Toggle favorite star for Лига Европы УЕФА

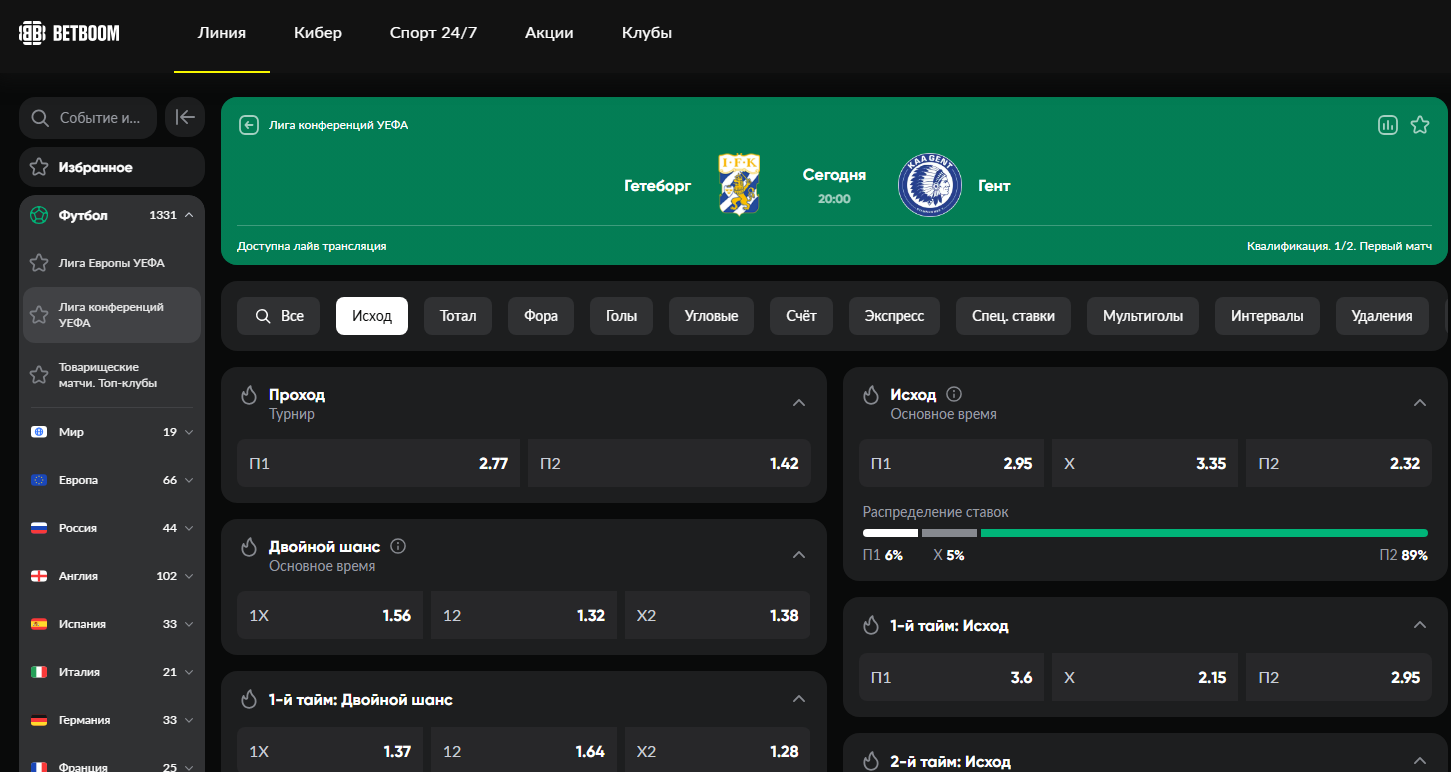[39, 263]
